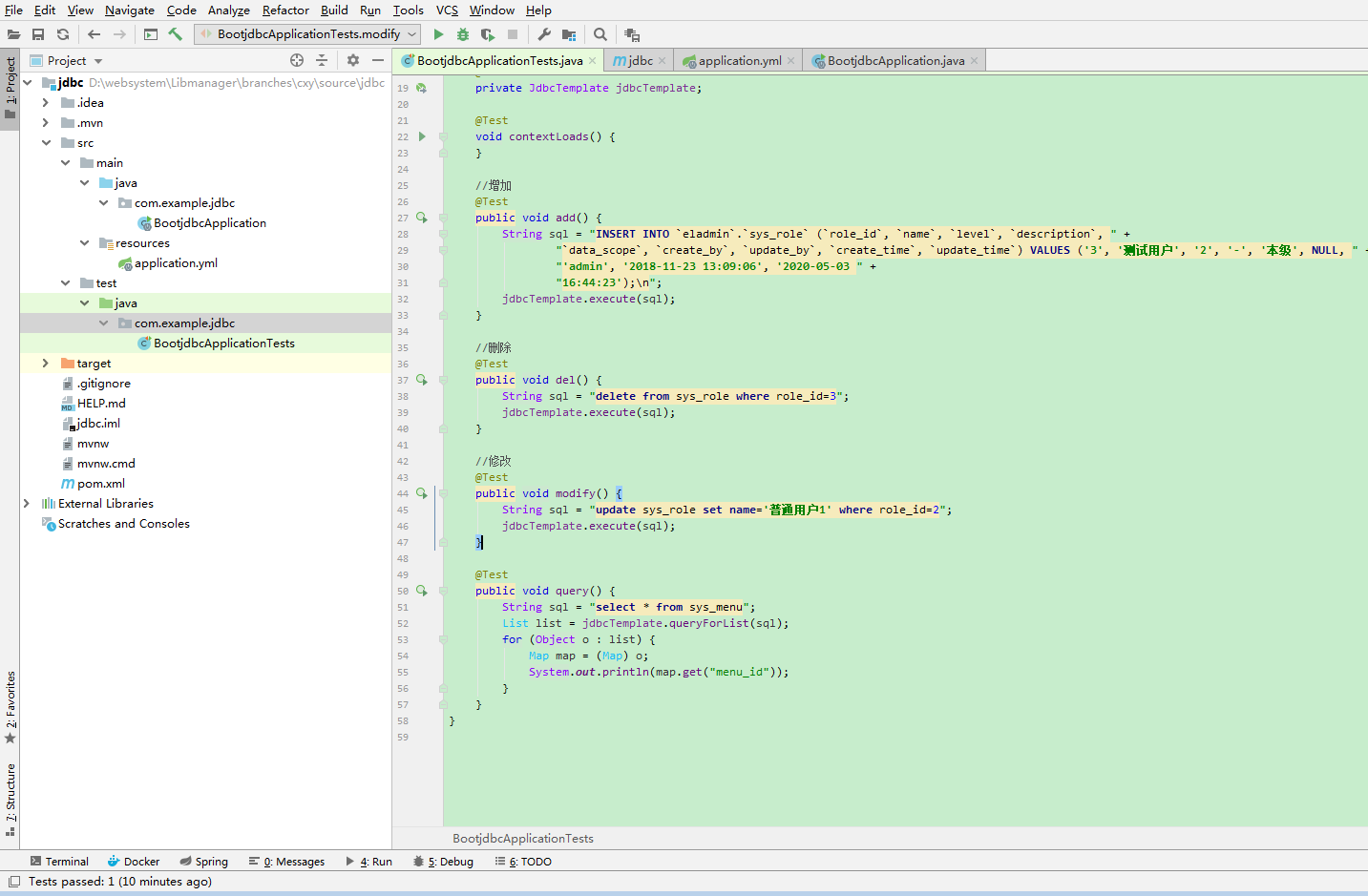Click Select Opened File crosshair in Project panel
Screen dimensions: 1368x896
tap(297, 60)
